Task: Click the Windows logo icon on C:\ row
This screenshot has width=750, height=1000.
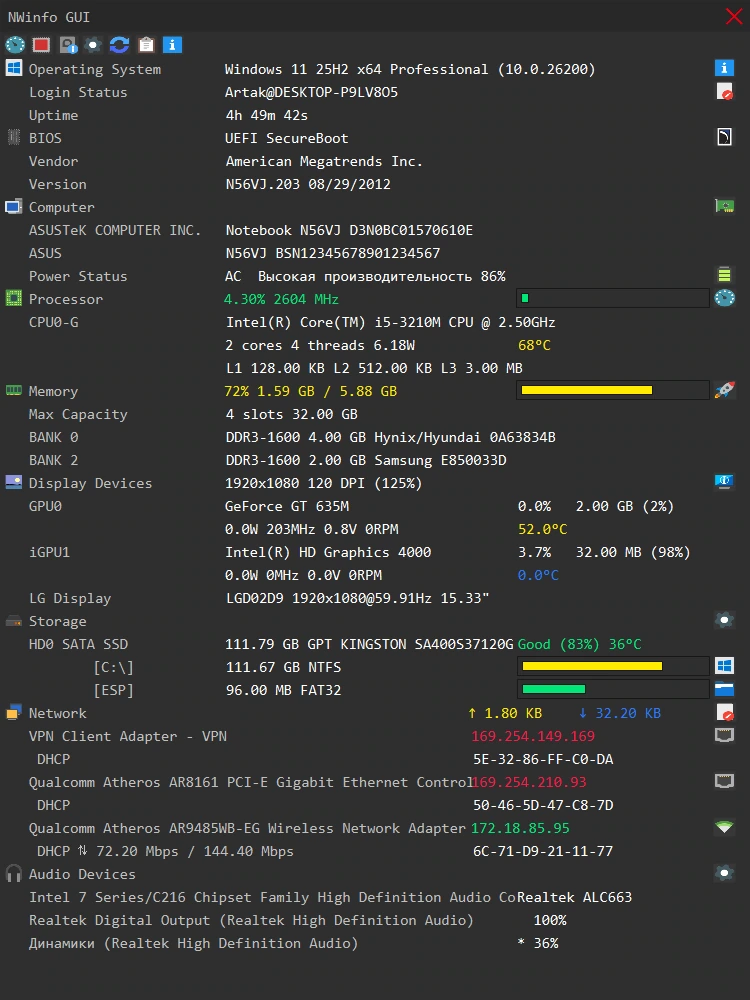Action: 724,666
